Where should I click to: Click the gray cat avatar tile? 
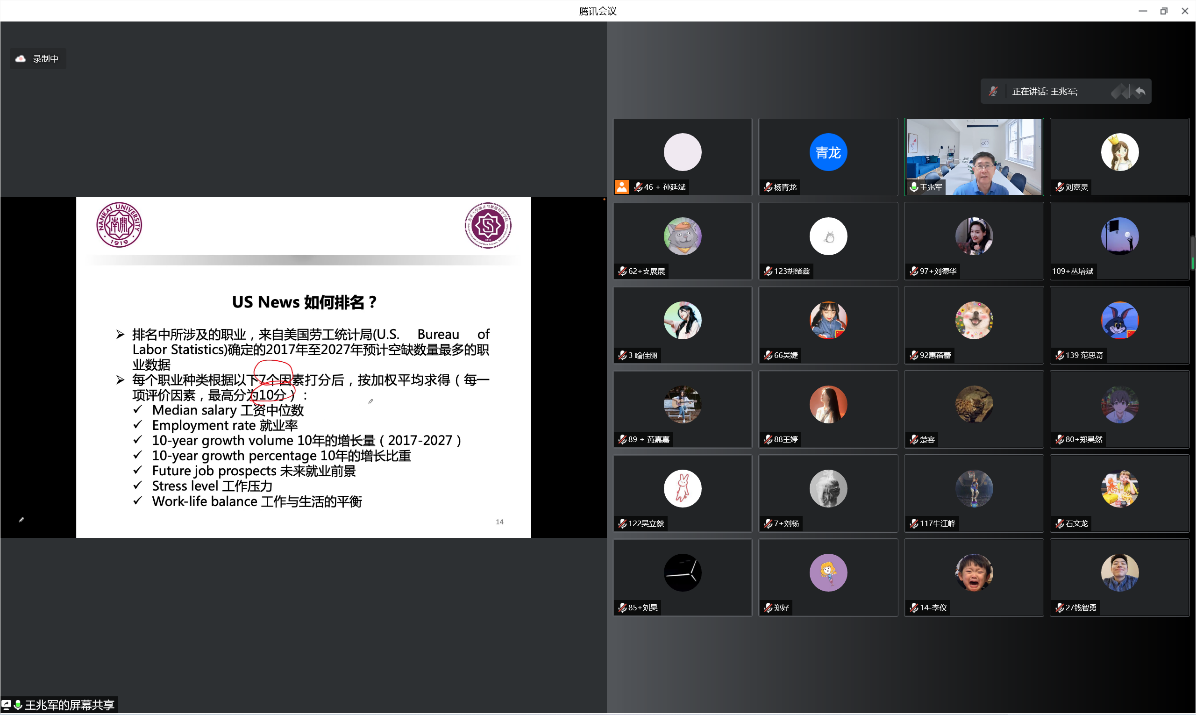click(x=683, y=236)
